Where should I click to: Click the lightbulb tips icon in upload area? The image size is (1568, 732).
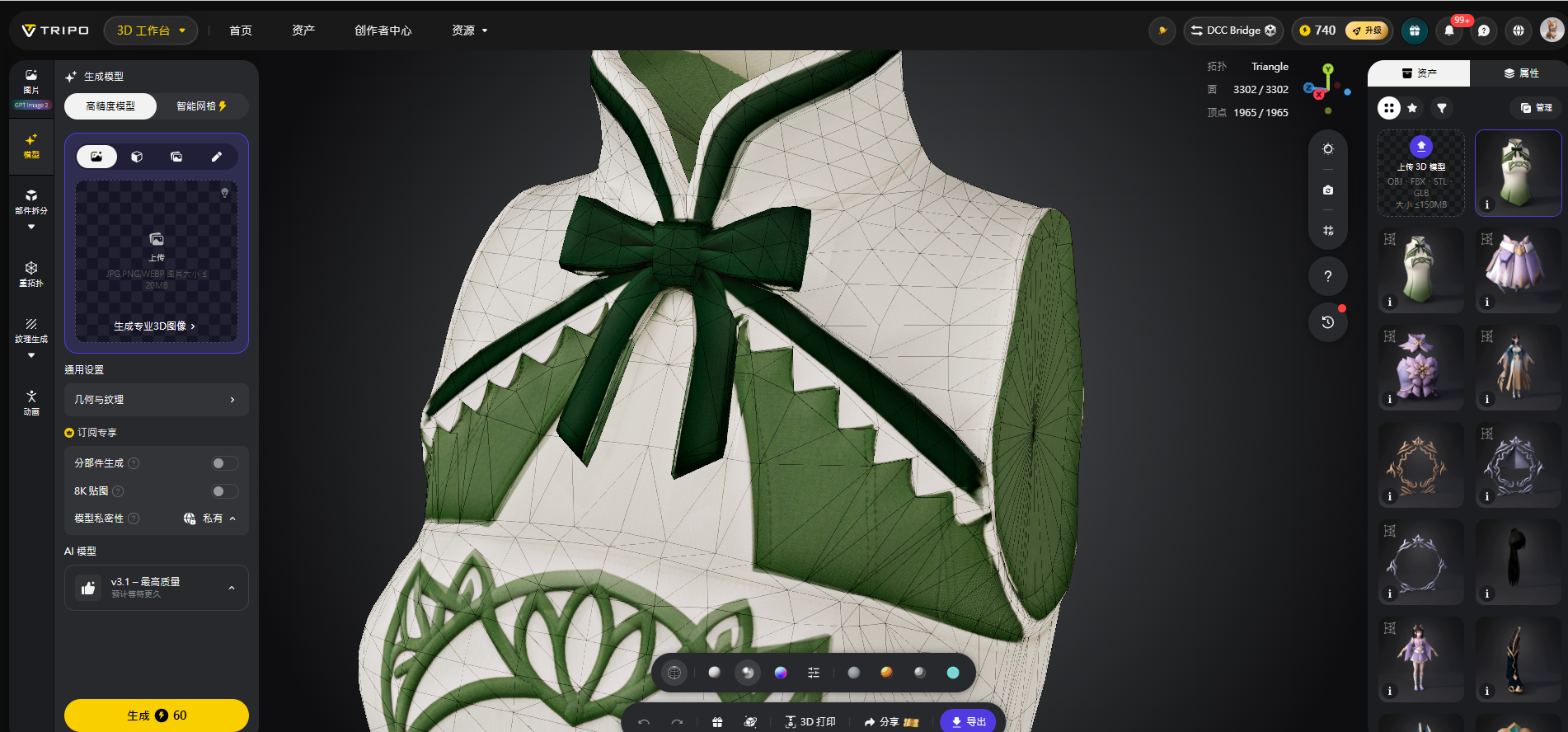[224, 193]
